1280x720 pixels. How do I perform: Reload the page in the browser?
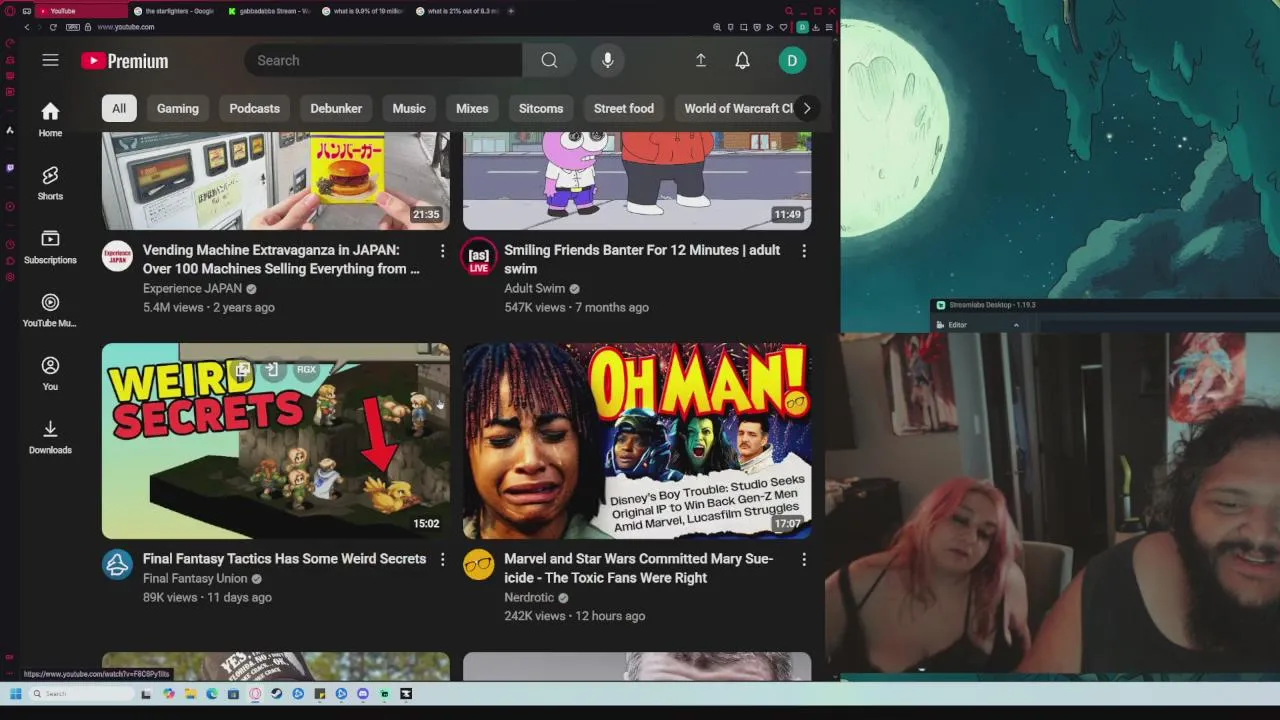(53, 27)
